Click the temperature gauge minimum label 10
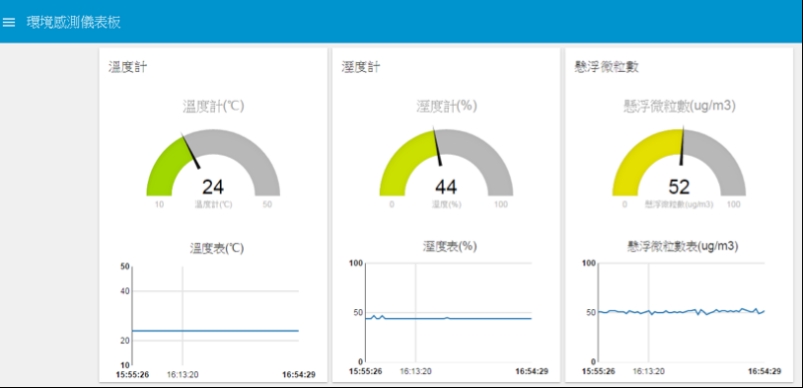This screenshot has width=803, height=388. (159, 205)
